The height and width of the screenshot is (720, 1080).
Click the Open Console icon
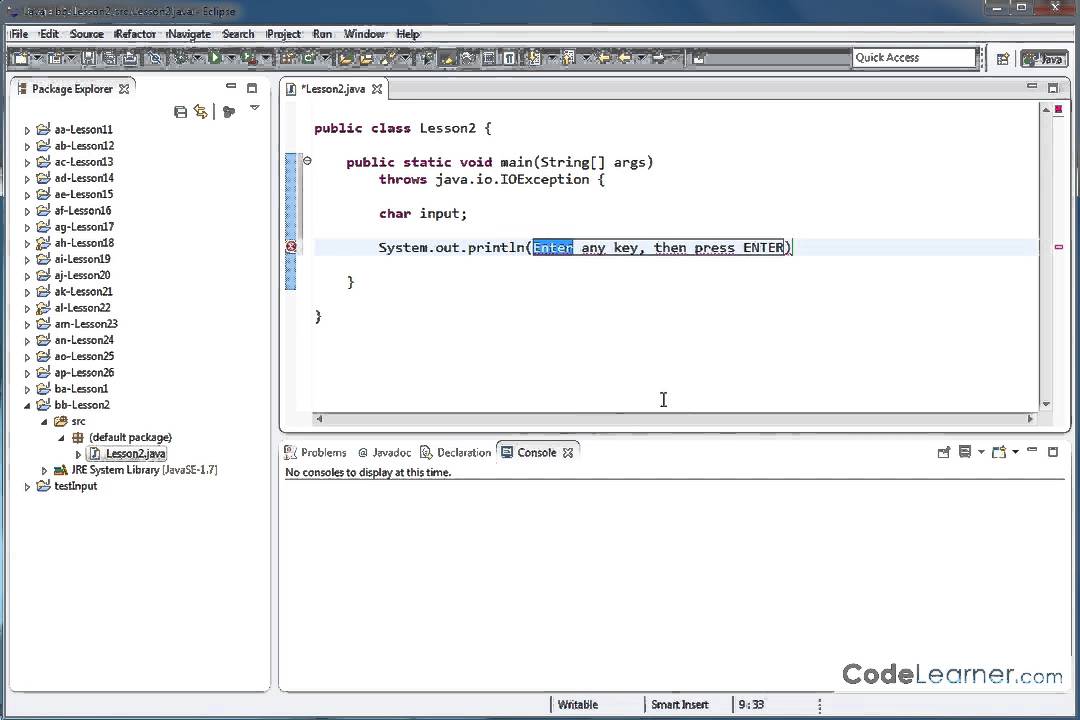(x=999, y=452)
